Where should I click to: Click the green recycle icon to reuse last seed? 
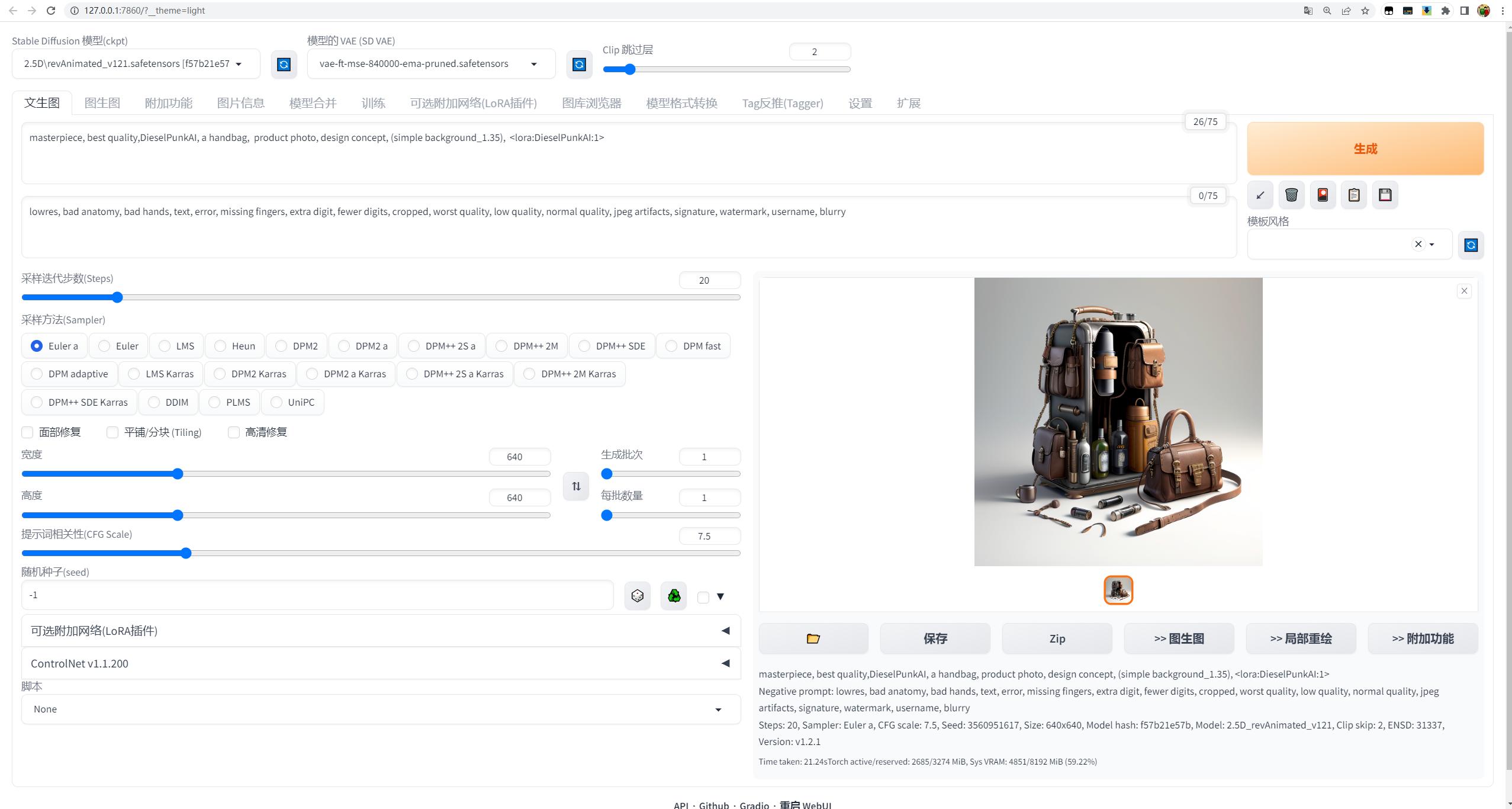coord(674,596)
